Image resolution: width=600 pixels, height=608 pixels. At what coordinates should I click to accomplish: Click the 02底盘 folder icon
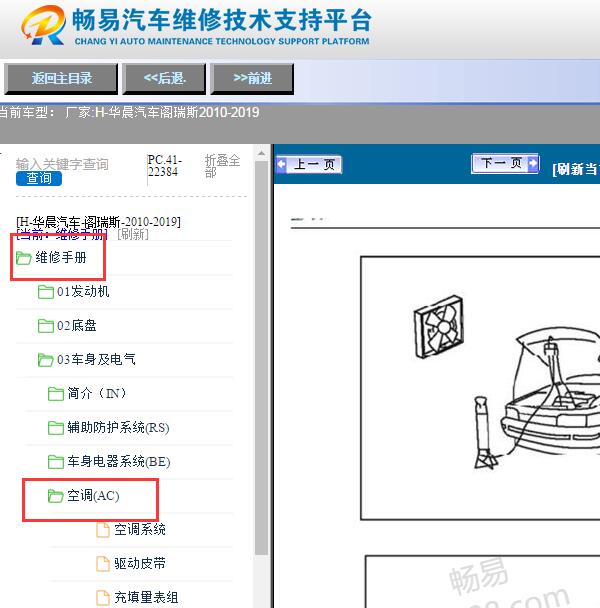[x=46, y=326]
